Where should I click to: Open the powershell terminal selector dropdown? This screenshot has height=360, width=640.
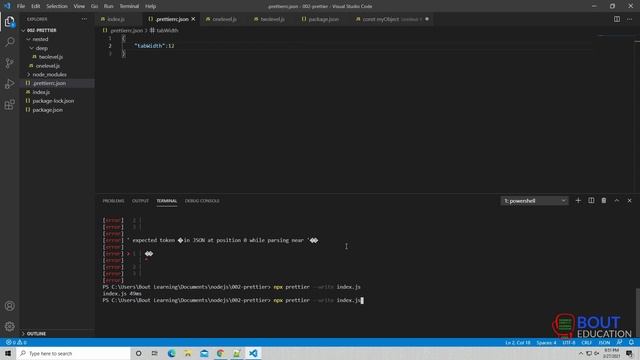[x=534, y=200]
